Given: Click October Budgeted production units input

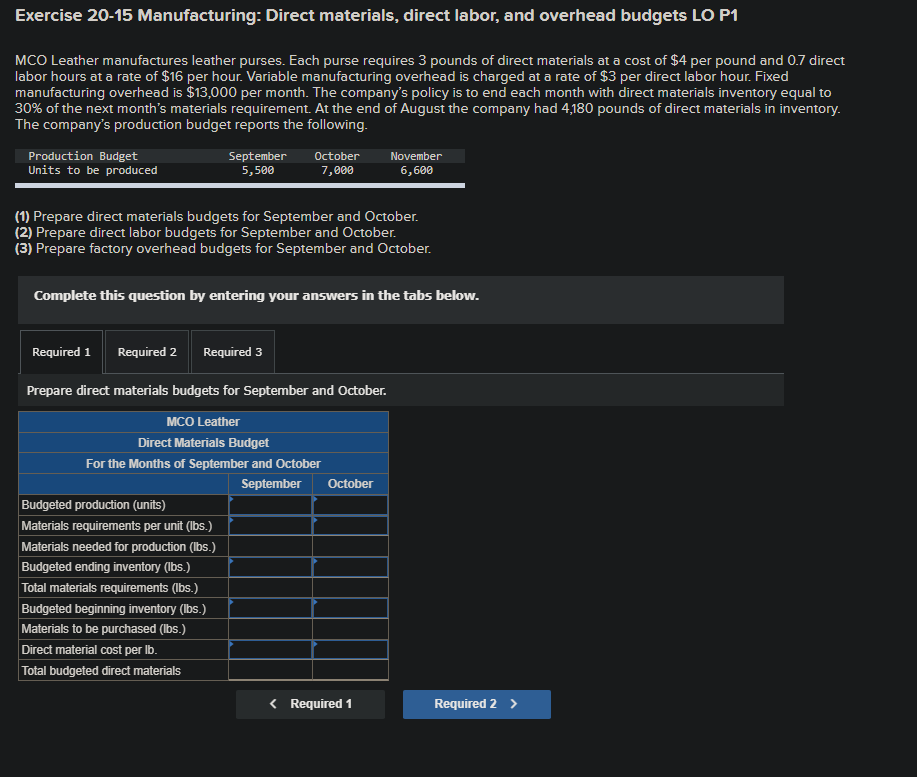Looking at the screenshot, I should (349, 504).
